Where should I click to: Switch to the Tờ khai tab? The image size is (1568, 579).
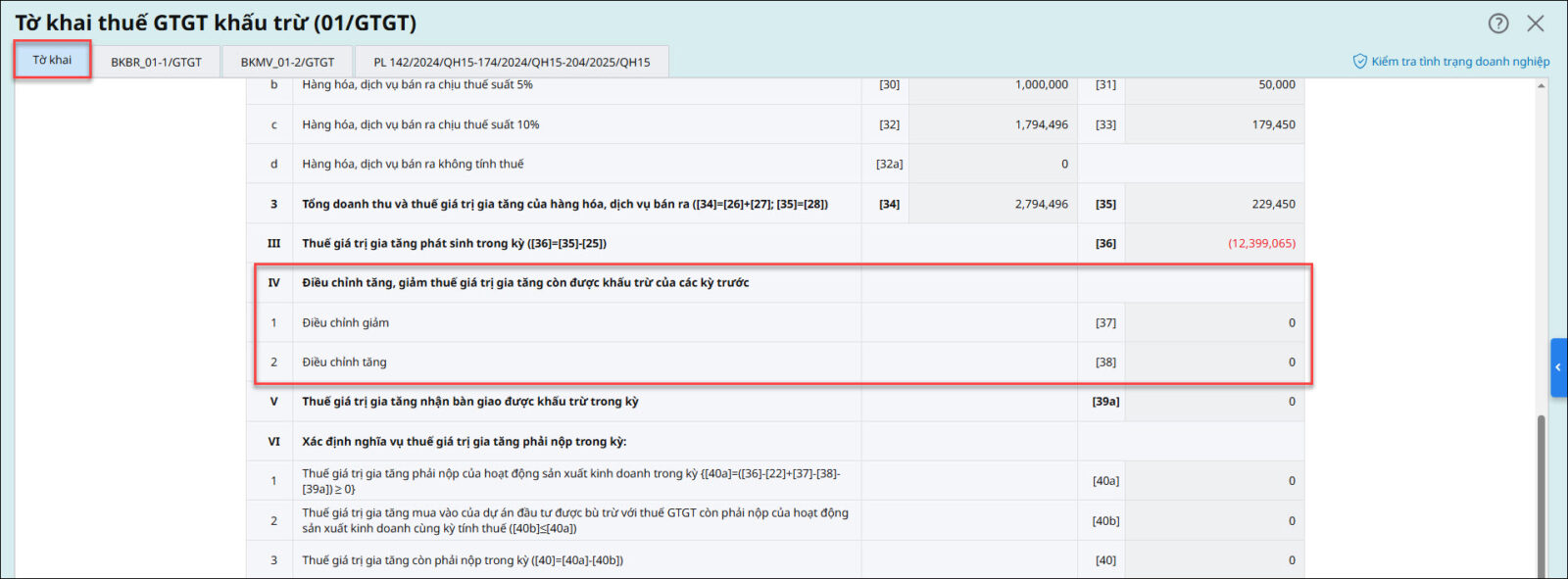point(52,61)
